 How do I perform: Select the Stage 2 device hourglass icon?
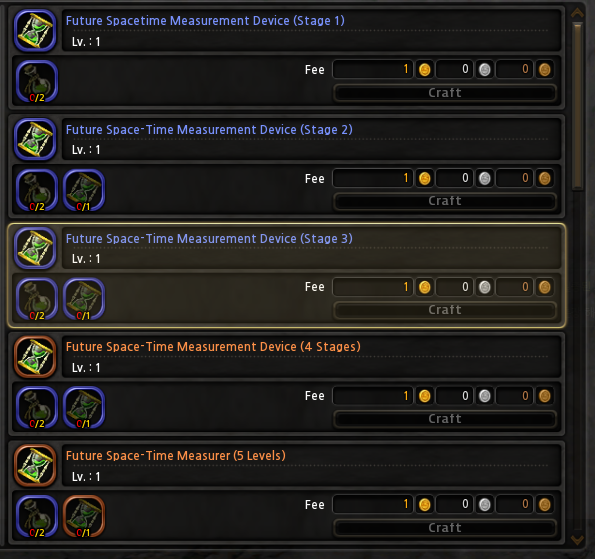tap(35, 139)
